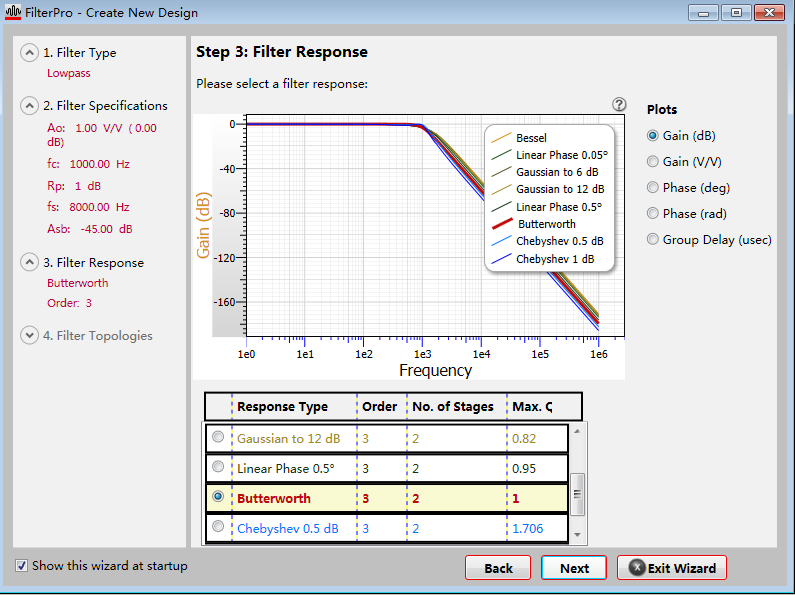Click the response table scrollbar thumb

pos(577,494)
